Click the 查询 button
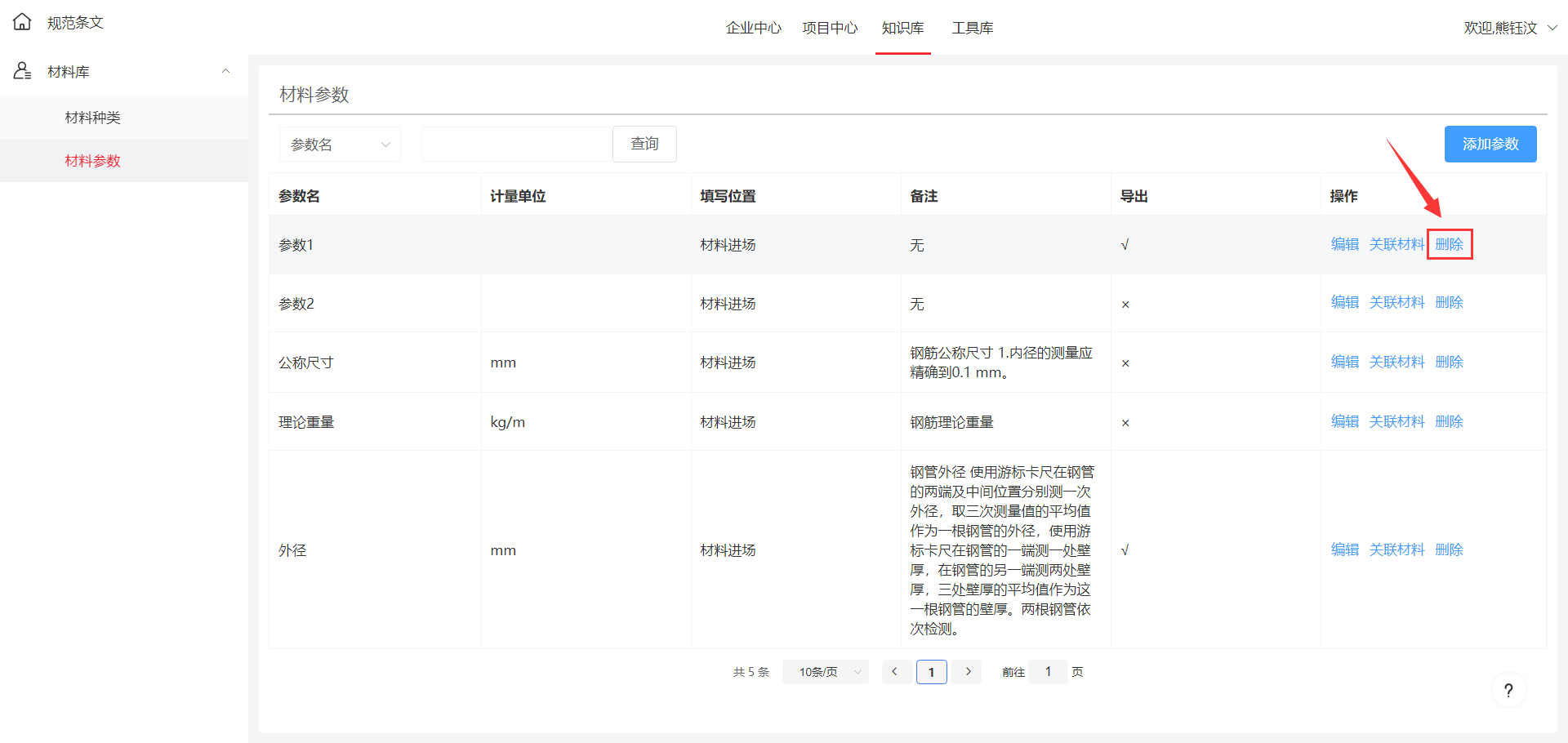 pyautogui.click(x=644, y=144)
